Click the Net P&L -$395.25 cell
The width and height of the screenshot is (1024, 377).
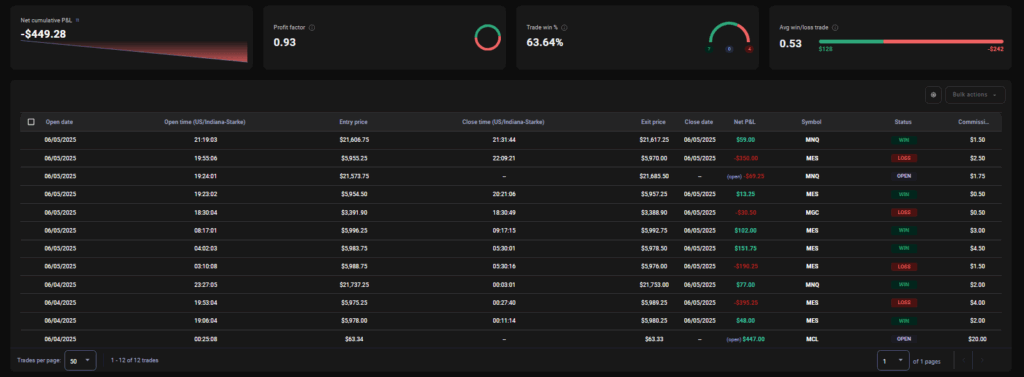(x=745, y=303)
